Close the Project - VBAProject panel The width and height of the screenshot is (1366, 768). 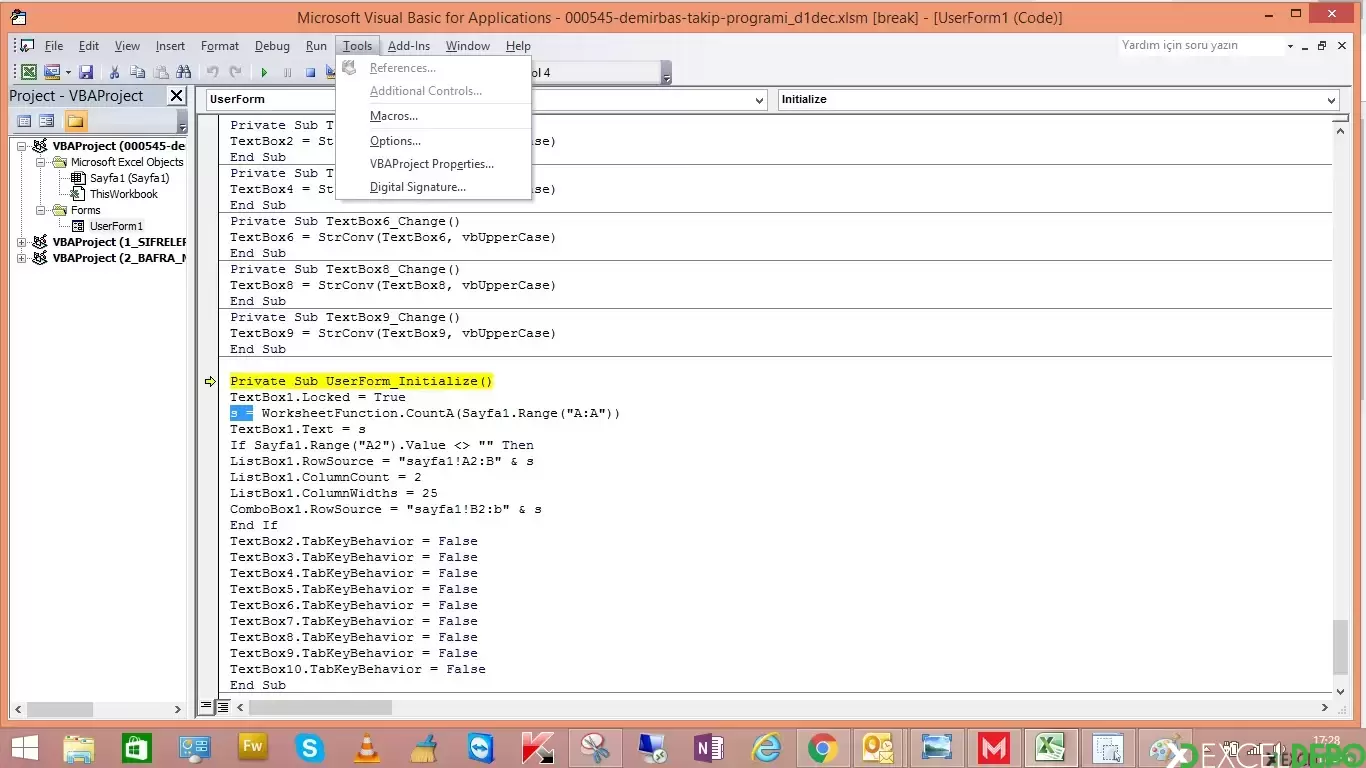click(x=177, y=96)
